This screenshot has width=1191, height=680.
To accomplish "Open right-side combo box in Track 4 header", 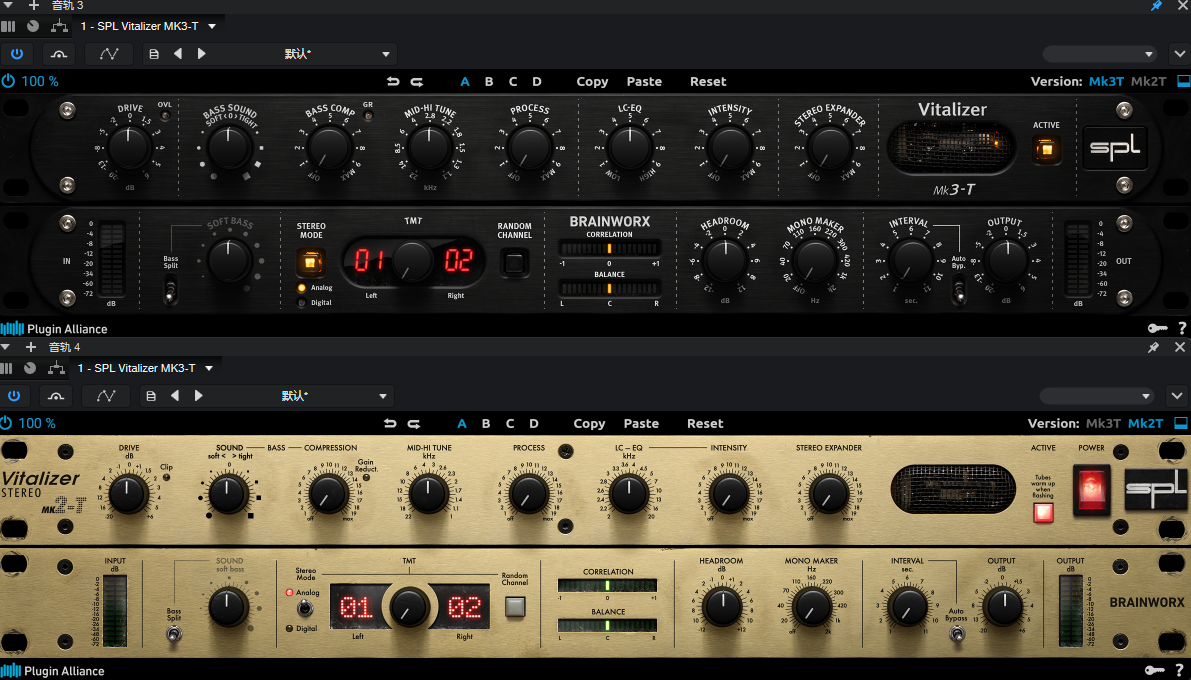I will pos(1097,396).
